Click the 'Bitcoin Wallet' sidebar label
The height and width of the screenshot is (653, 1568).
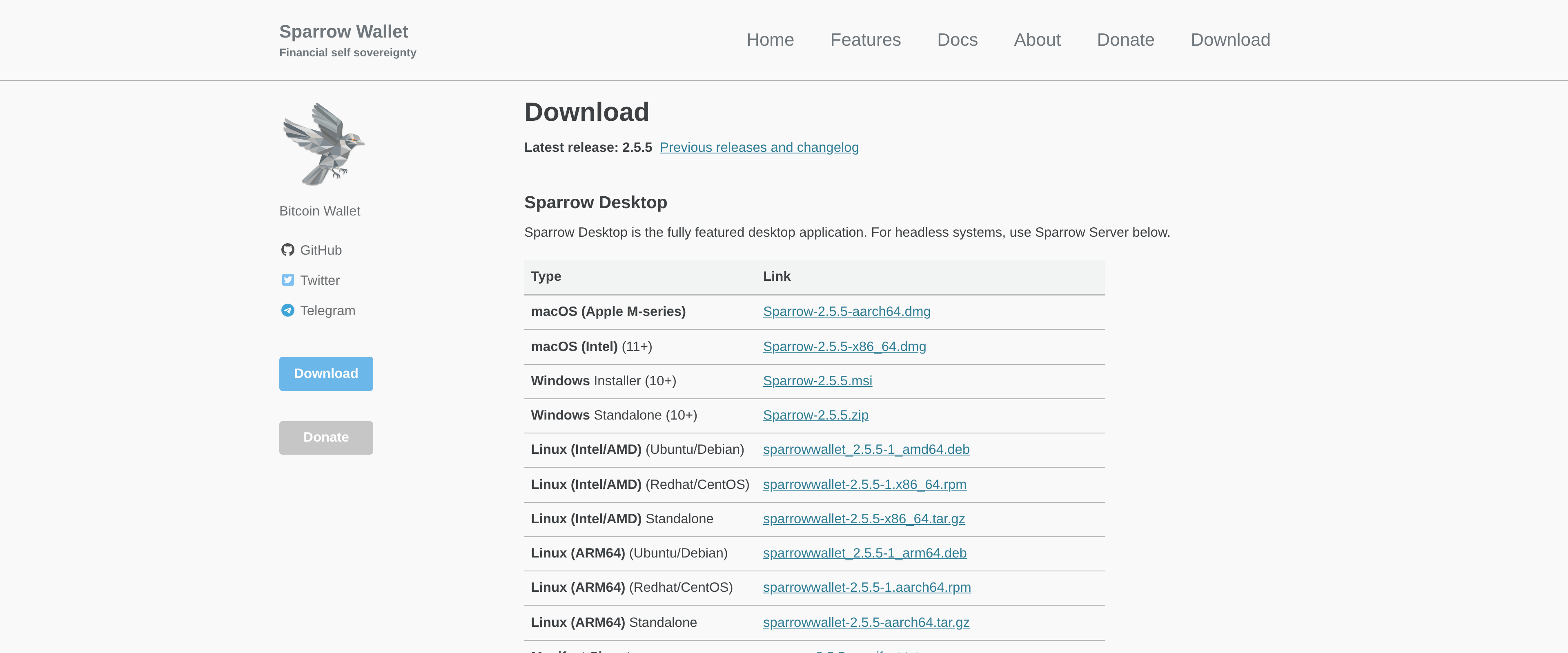(x=320, y=211)
